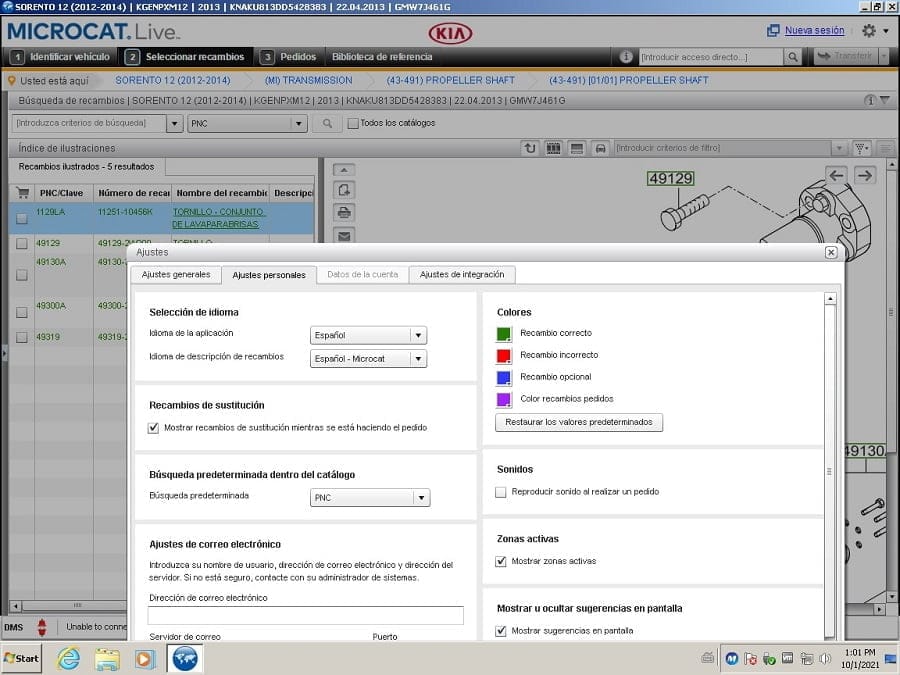900x675 pixels.
Task: Open the filter criteria dropdown arrow
Action: tap(839, 148)
